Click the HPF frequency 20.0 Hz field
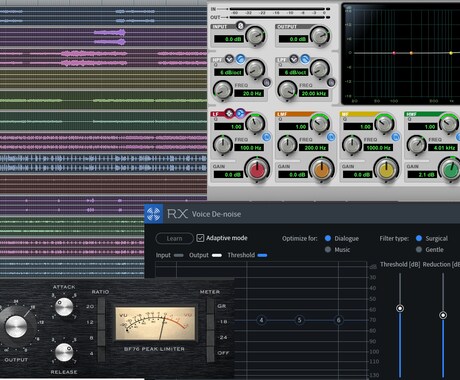Screen dimensions: 460x380 249,93
